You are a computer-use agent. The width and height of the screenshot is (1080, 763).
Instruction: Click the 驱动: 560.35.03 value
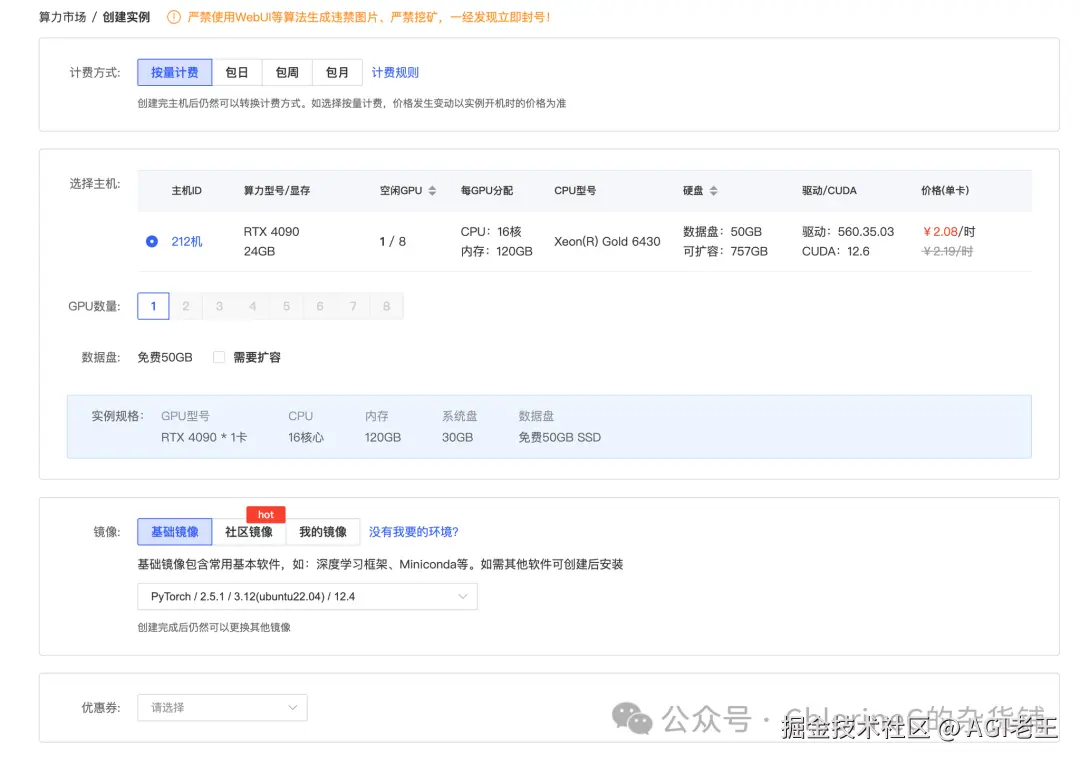pos(848,232)
